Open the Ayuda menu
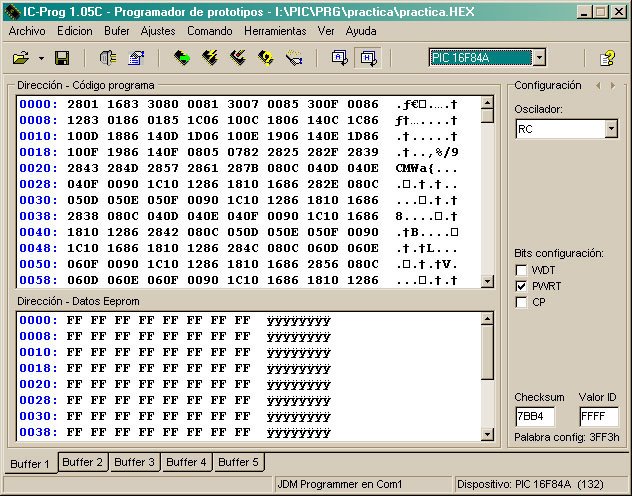The image size is (632, 496). click(361, 31)
